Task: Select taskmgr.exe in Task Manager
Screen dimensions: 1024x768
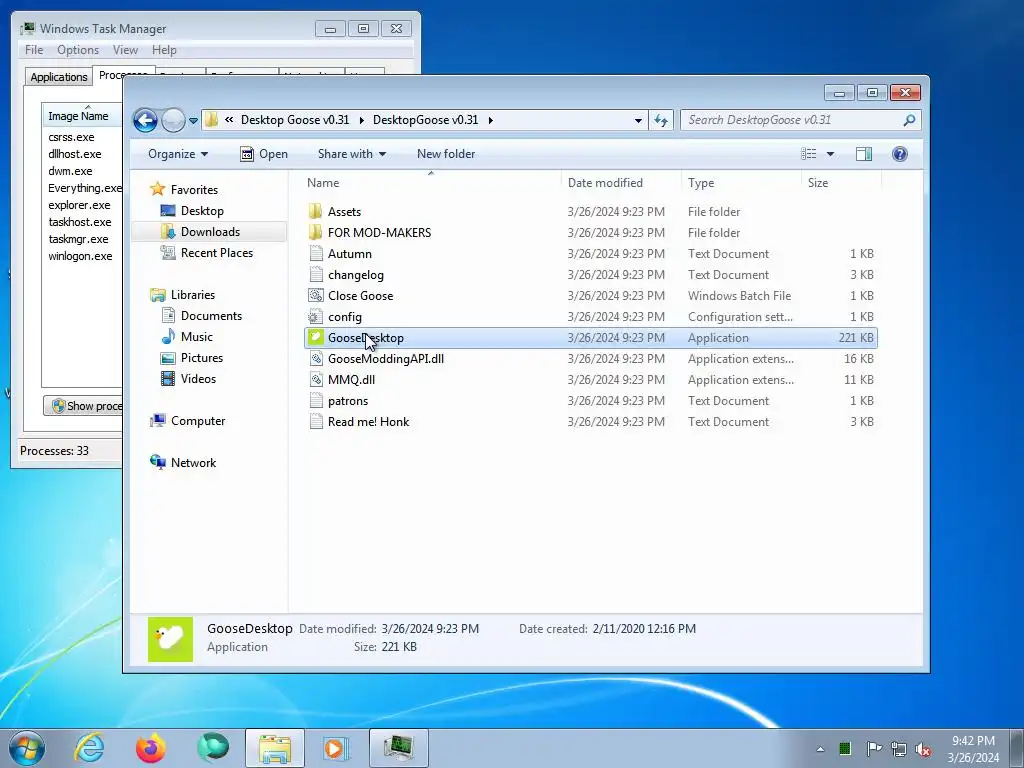Action: pyautogui.click(x=78, y=239)
